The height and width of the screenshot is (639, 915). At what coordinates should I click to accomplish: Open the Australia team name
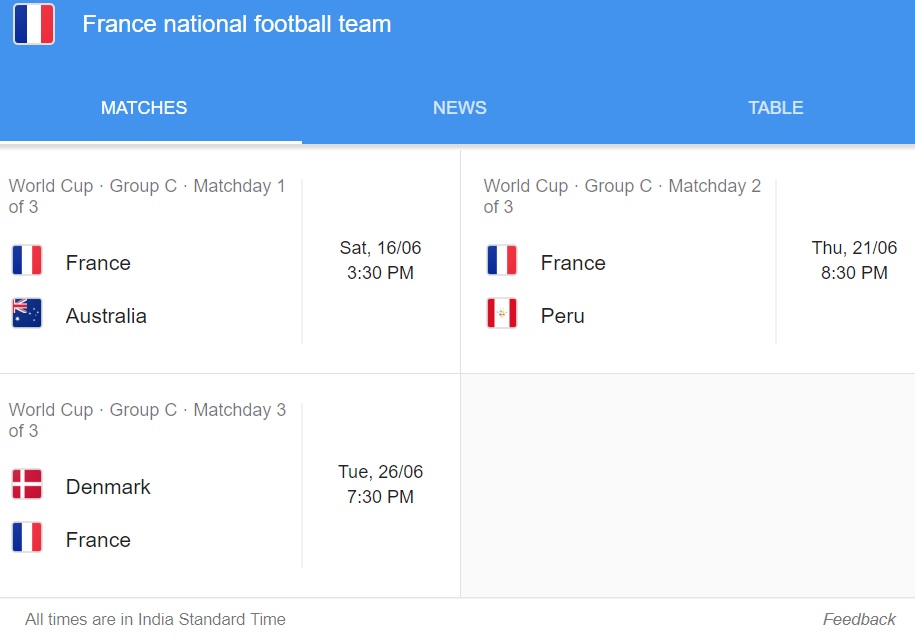[106, 316]
